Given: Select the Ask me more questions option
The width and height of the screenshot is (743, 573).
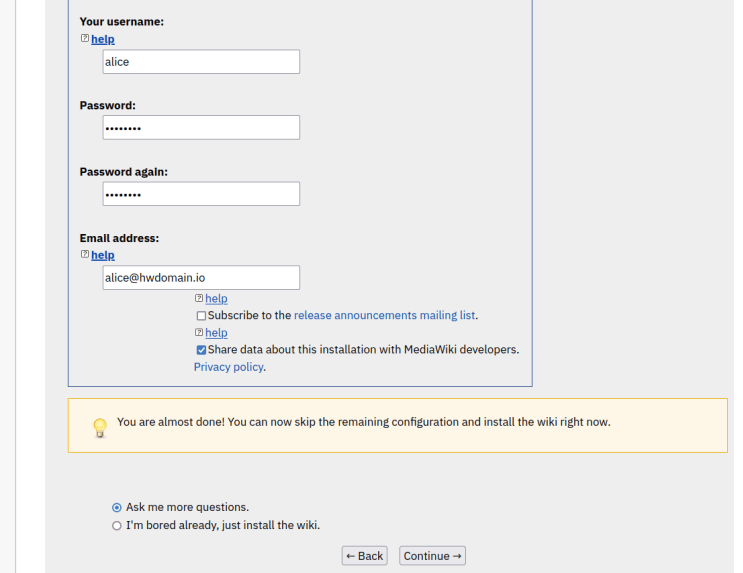Looking at the screenshot, I should [117, 507].
